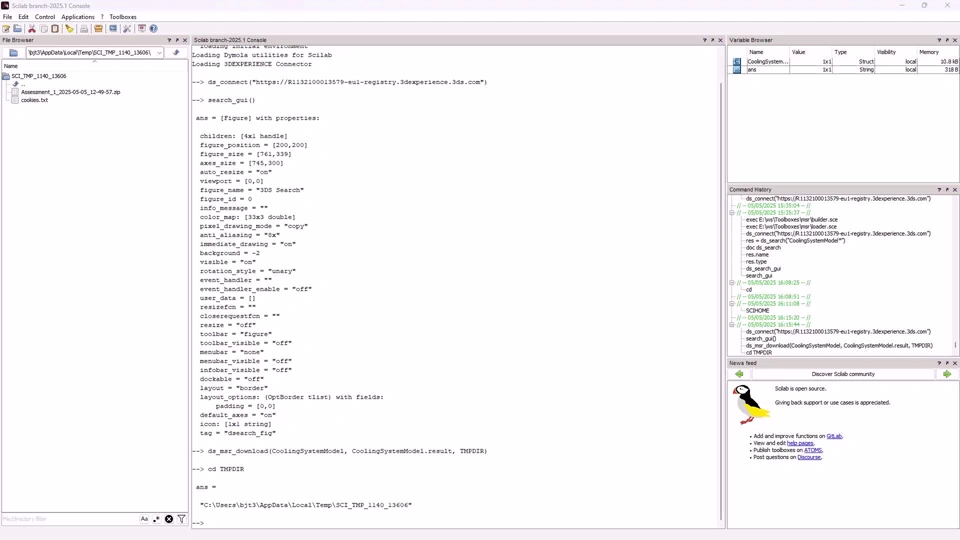Open the help browser question mark icon

[154, 29]
